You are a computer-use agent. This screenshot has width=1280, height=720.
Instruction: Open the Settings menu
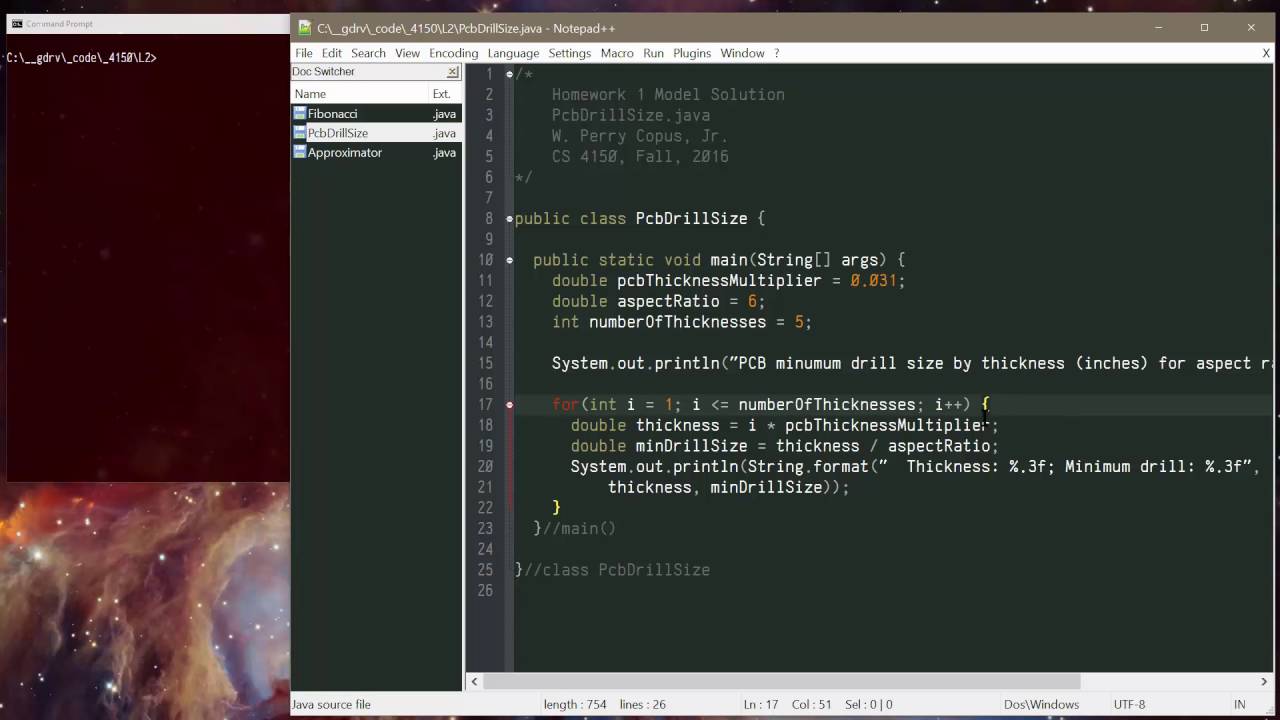click(x=569, y=53)
